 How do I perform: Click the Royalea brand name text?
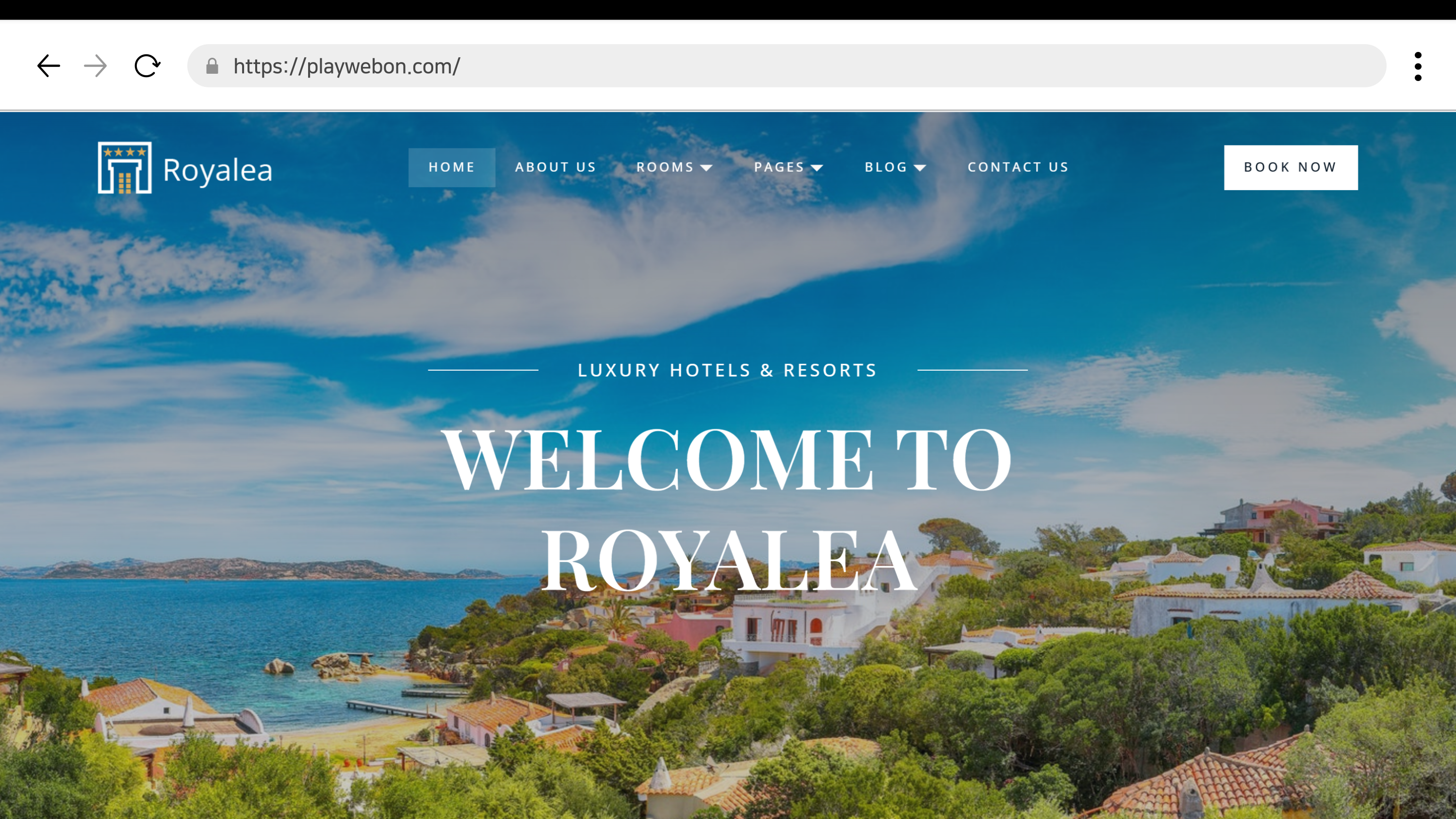click(x=218, y=170)
